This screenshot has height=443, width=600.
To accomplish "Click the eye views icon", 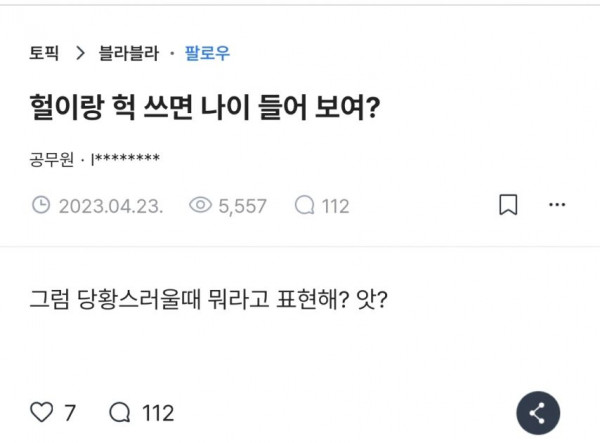I will point(200,206).
